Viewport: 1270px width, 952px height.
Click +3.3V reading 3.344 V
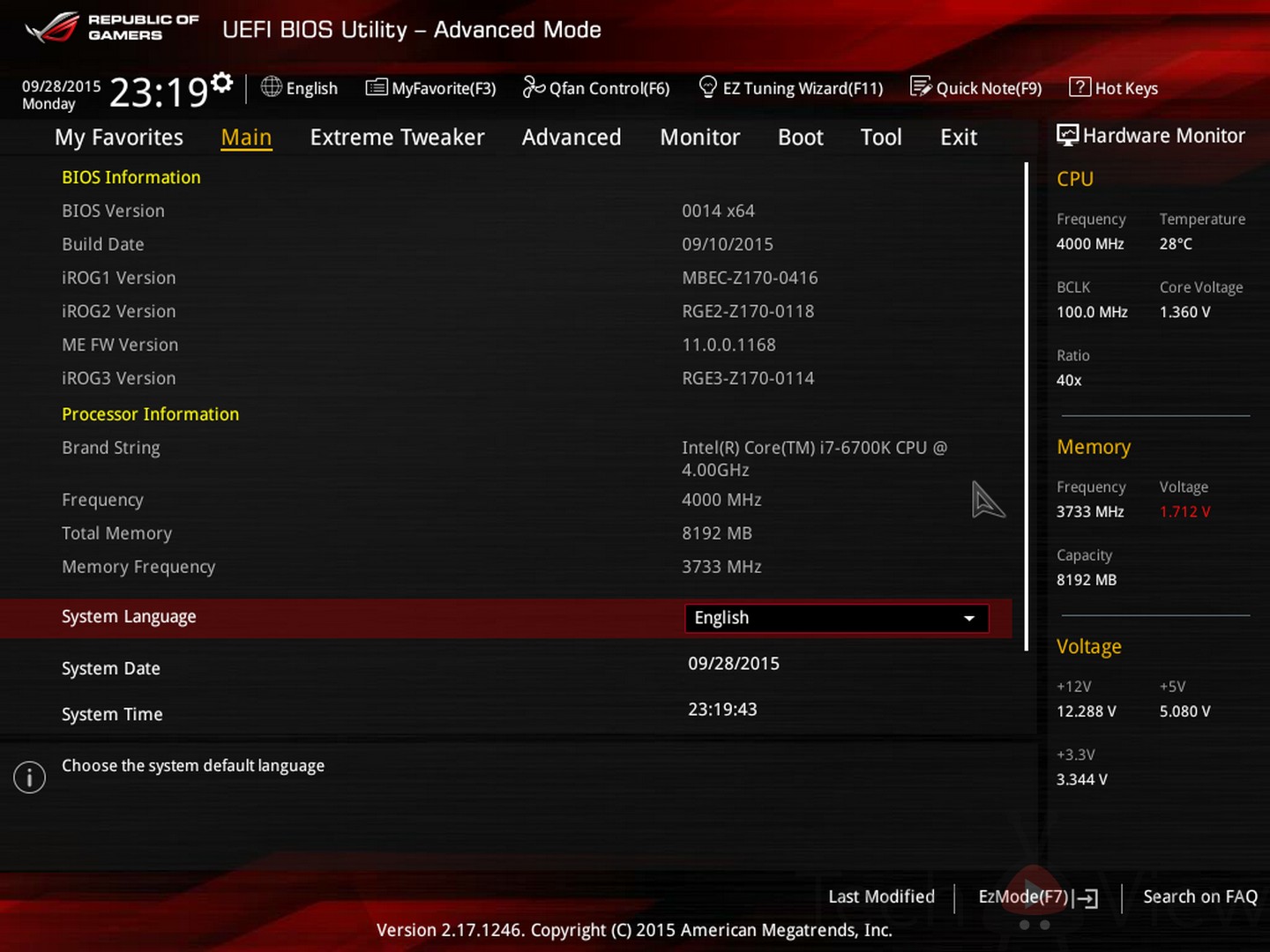tap(1082, 780)
